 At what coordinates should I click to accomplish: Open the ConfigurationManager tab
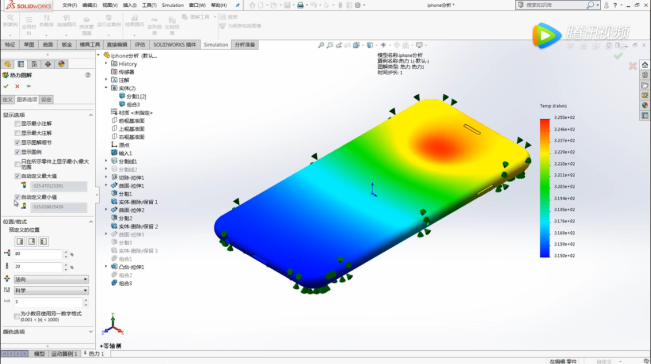coord(34,64)
